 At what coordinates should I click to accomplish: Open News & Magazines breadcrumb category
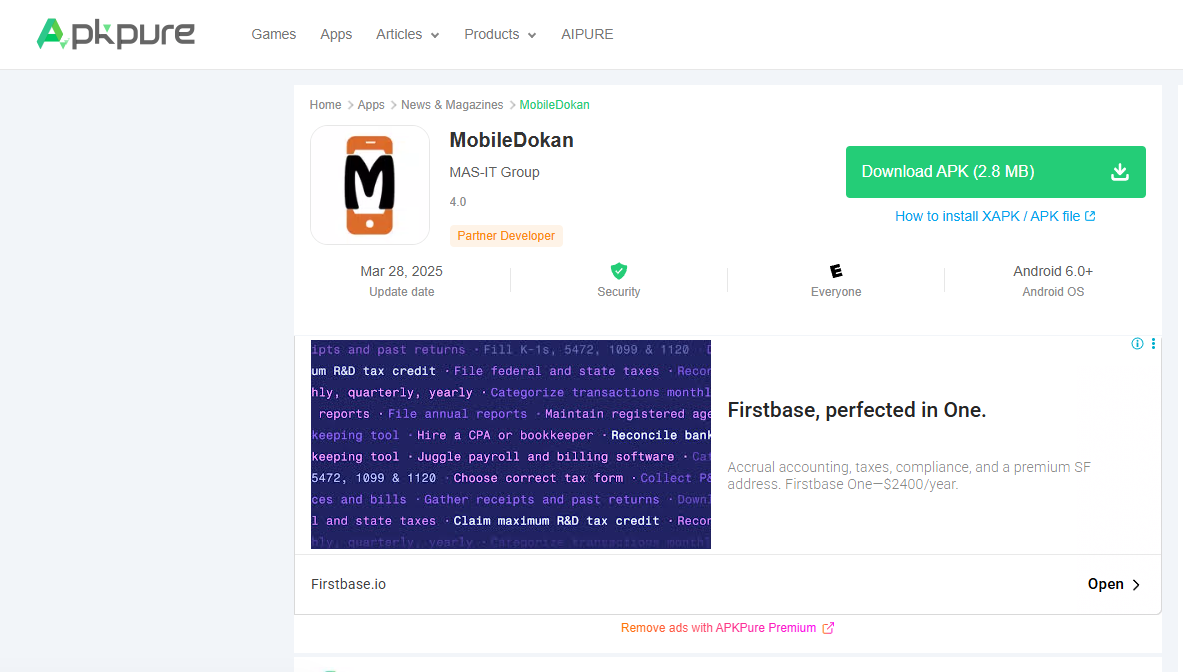452,105
